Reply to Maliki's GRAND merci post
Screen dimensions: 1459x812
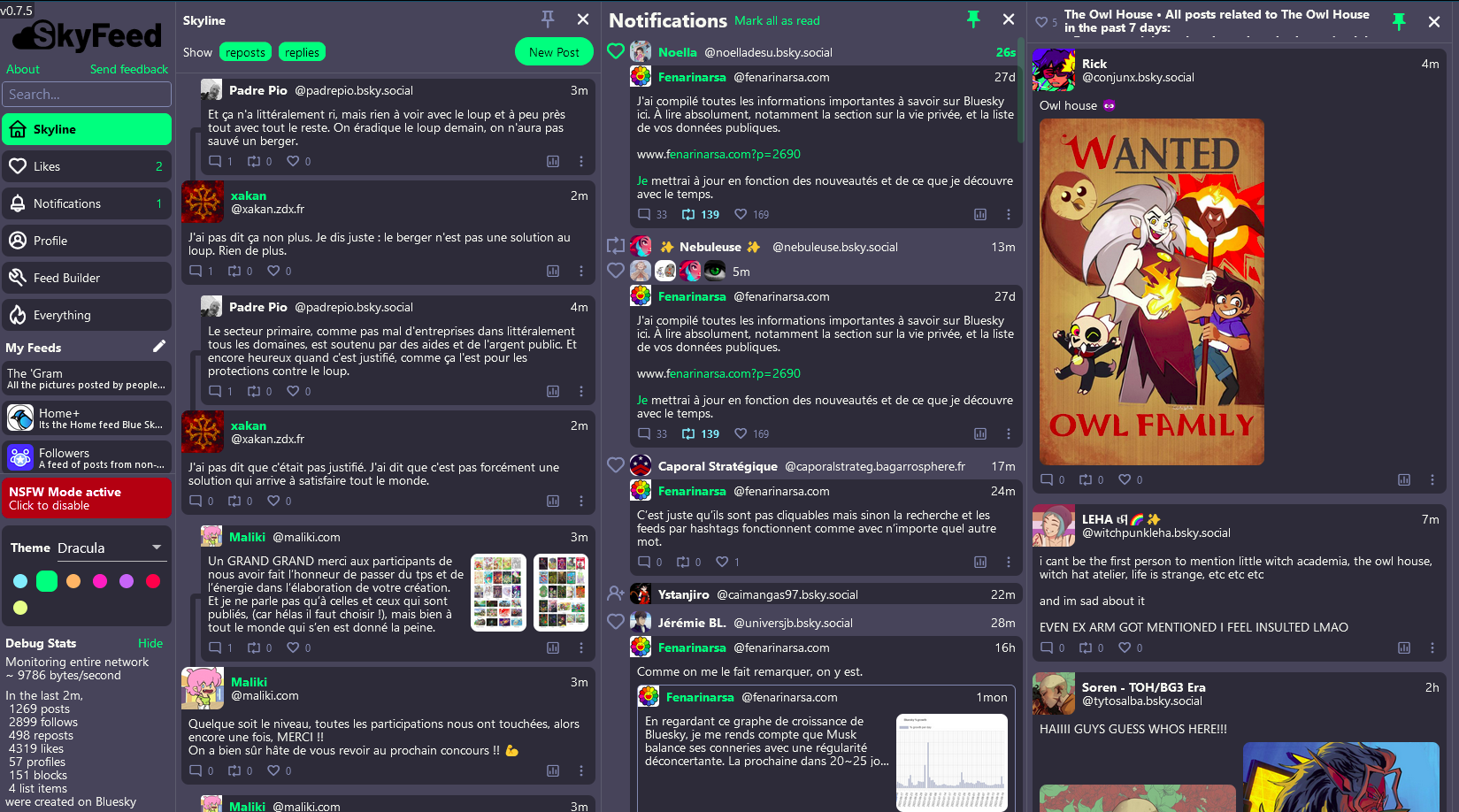pyautogui.click(x=215, y=647)
